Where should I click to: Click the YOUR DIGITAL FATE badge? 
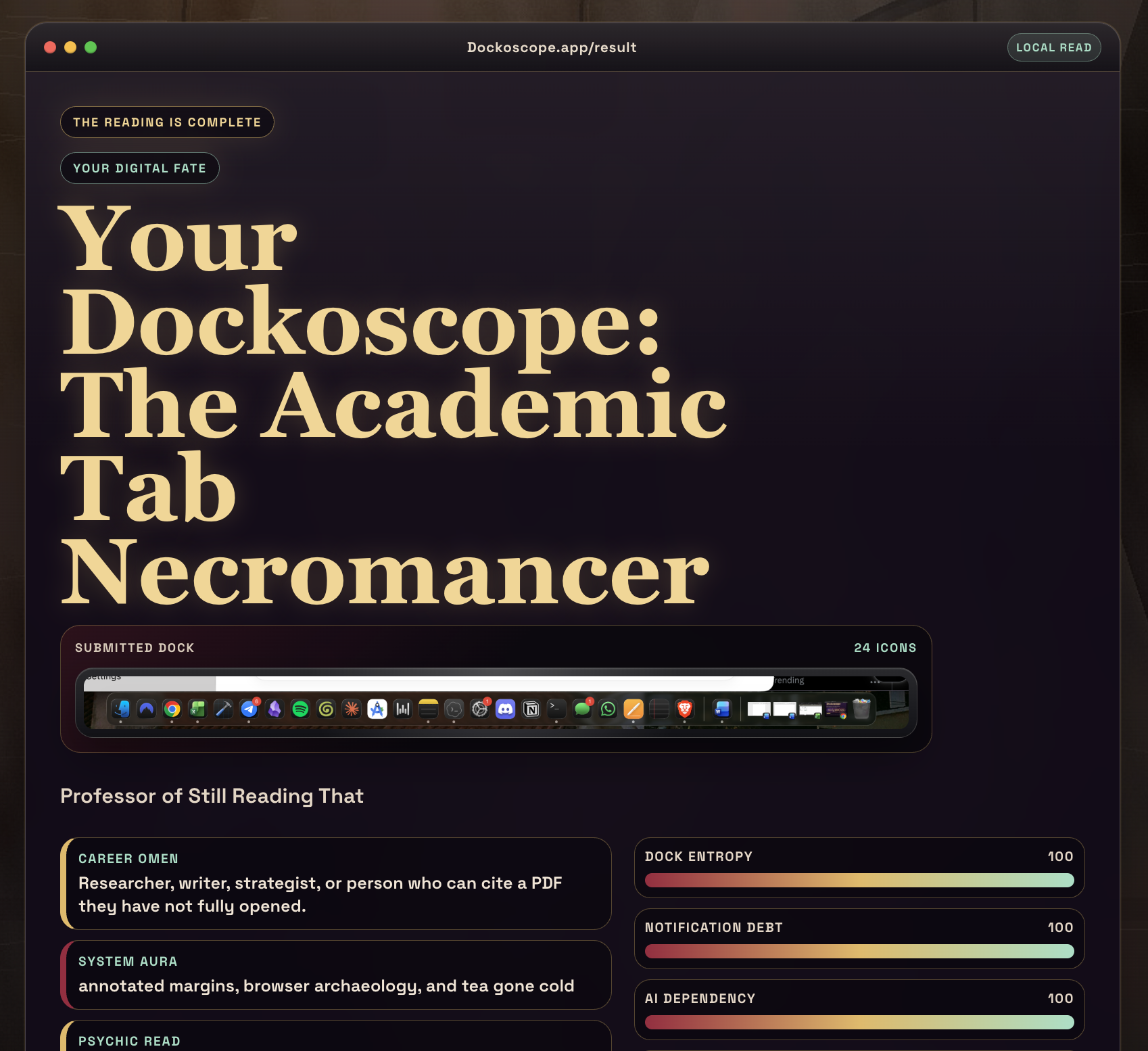coord(139,168)
